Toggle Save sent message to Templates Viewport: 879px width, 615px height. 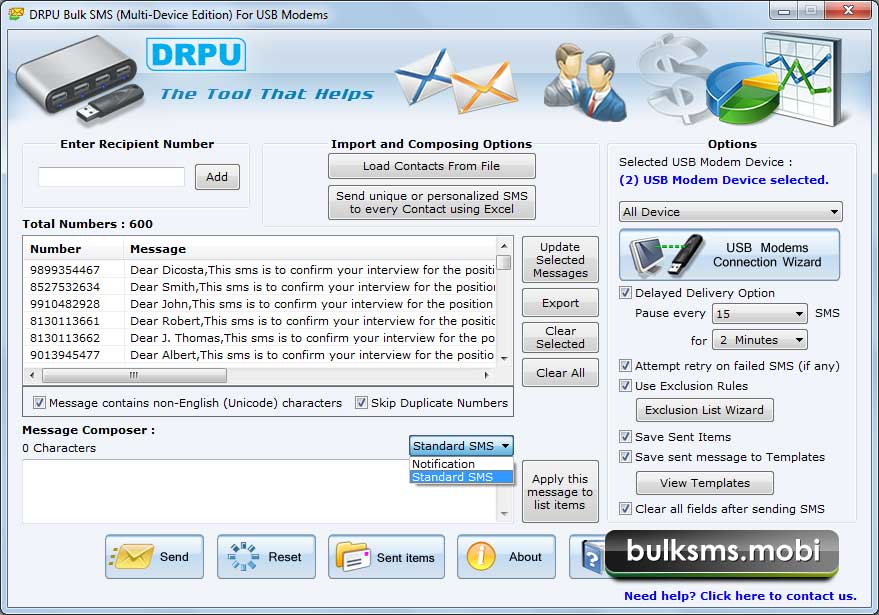point(625,457)
